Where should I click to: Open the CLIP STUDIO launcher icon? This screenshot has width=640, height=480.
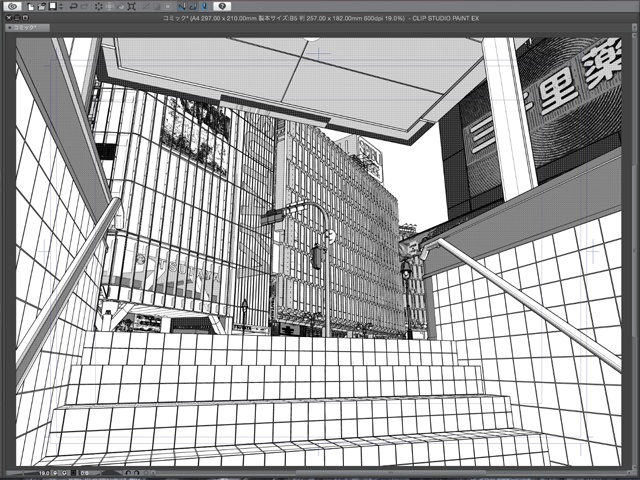pyautogui.click(x=13, y=7)
